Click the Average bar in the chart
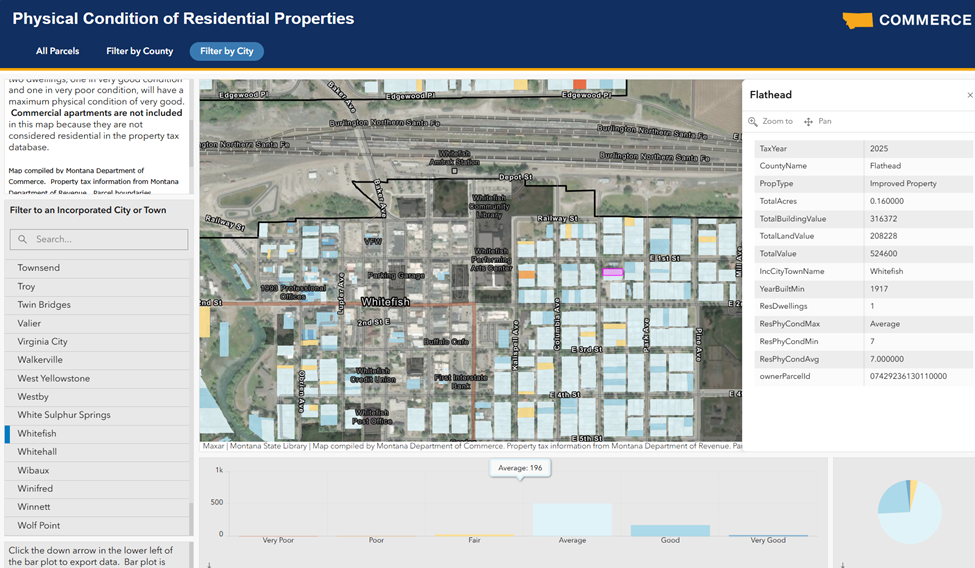The width and height of the screenshot is (975, 568). click(572, 520)
